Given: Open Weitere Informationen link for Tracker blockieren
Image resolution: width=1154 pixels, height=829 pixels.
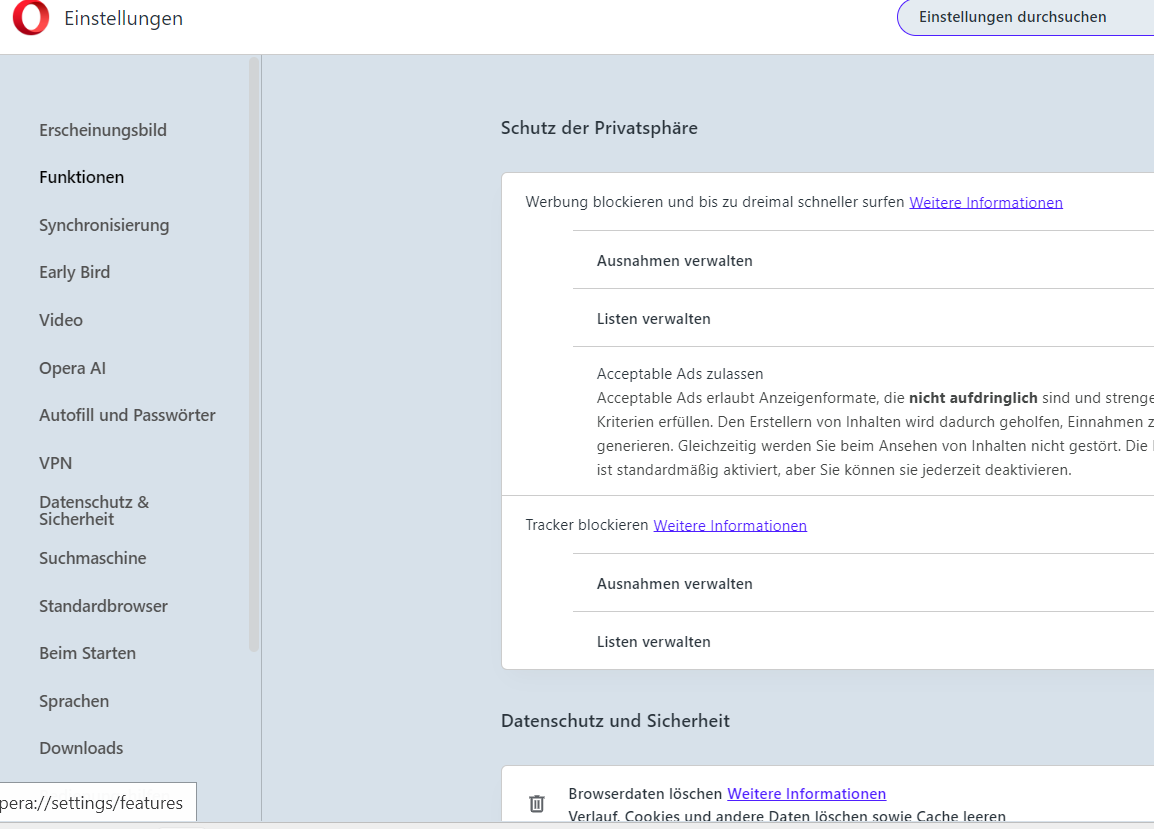Looking at the screenshot, I should [x=730, y=525].
